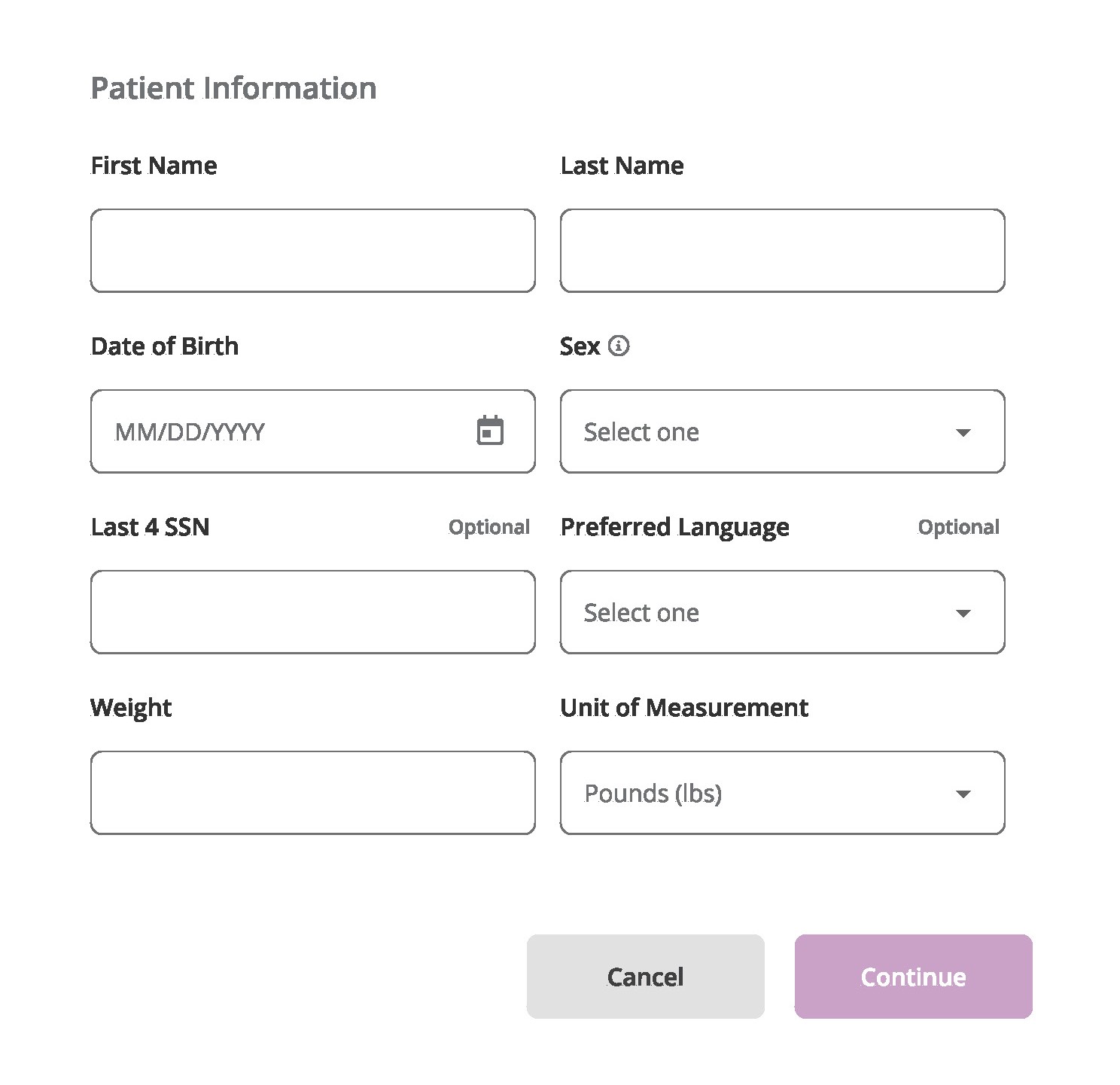1120x1085 pixels.
Task: Click the Patient Information heading
Action: (x=234, y=87)
